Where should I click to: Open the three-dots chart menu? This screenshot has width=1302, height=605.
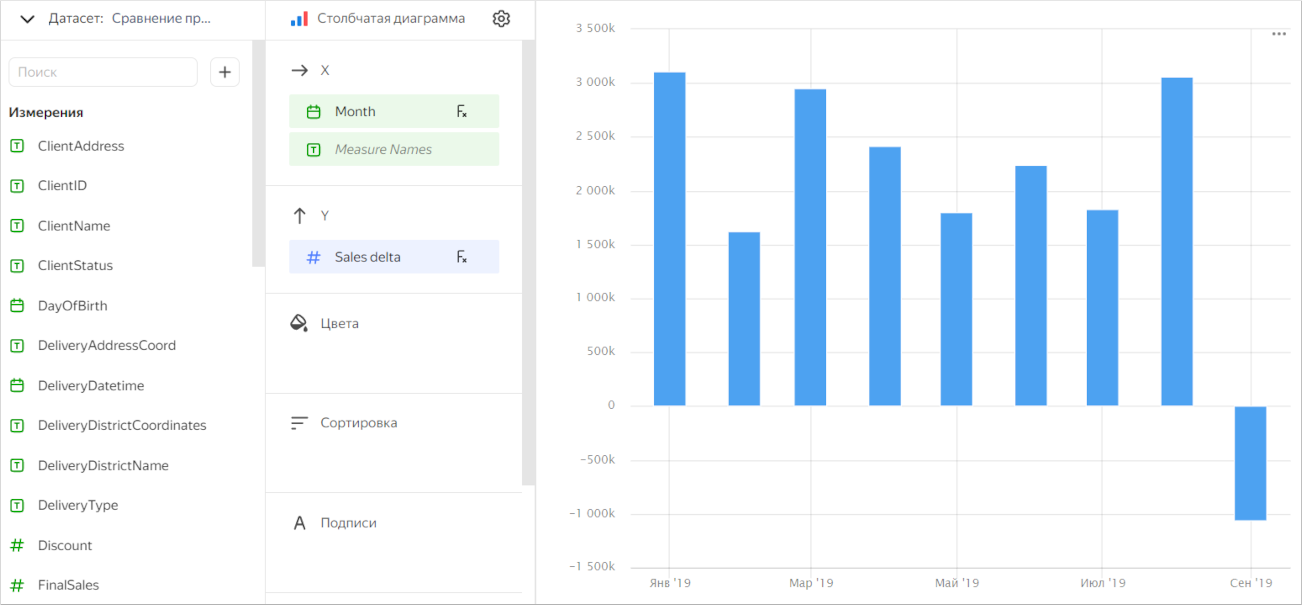click(x=1278, y=34)
